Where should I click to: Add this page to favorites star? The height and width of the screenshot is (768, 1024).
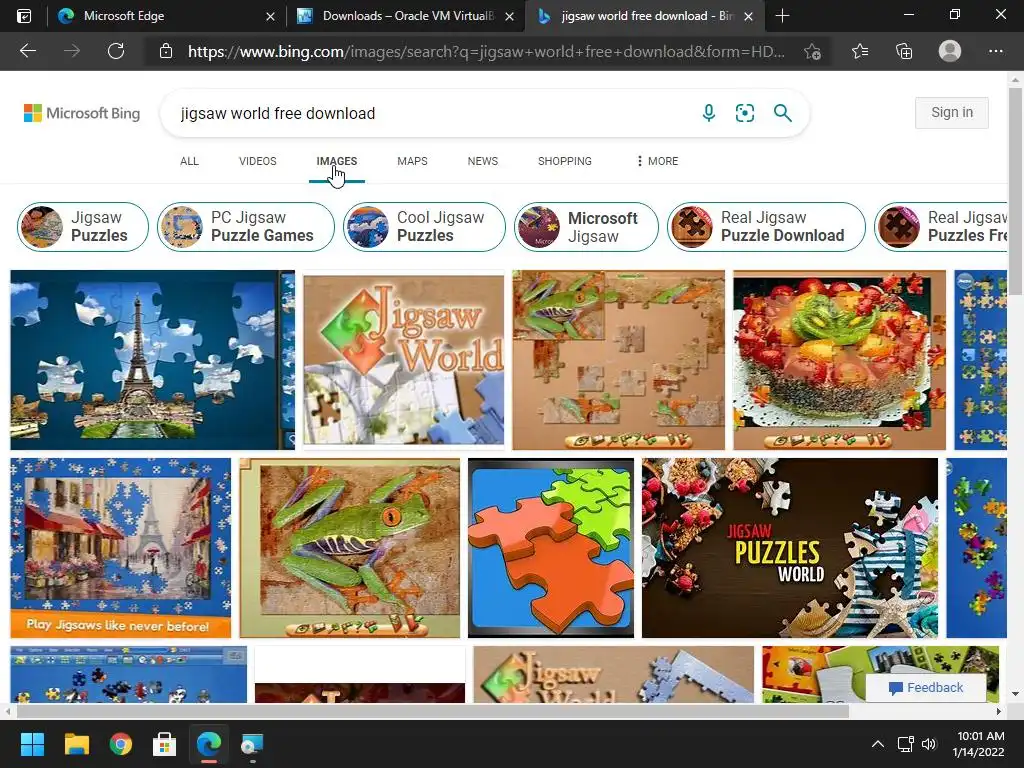pos(812,51)
